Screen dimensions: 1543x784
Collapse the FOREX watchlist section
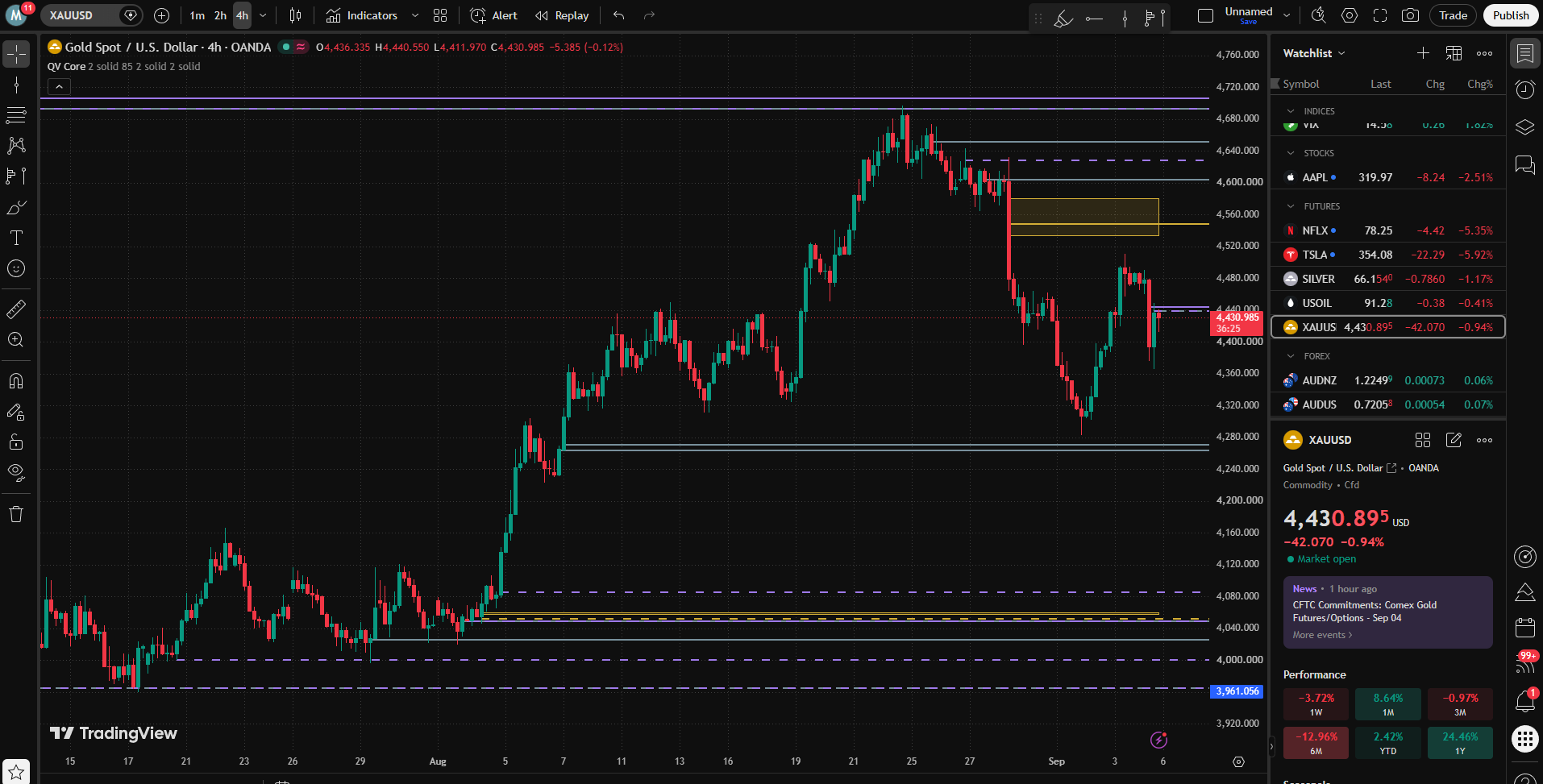(1291, 356)
